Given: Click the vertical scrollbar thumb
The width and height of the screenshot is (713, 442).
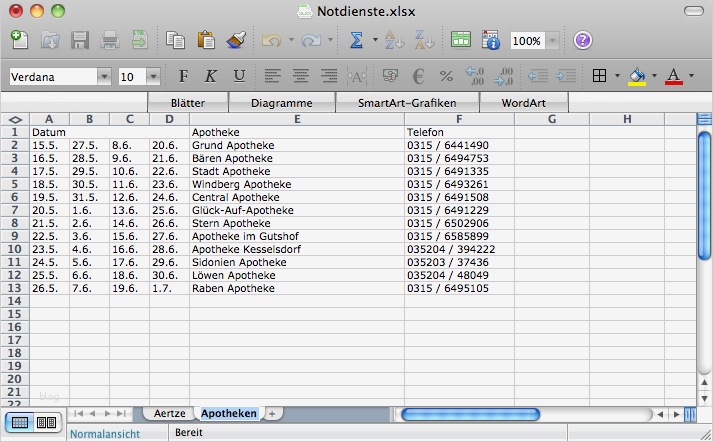Looking at the screenshot, I should click(704, 196).
